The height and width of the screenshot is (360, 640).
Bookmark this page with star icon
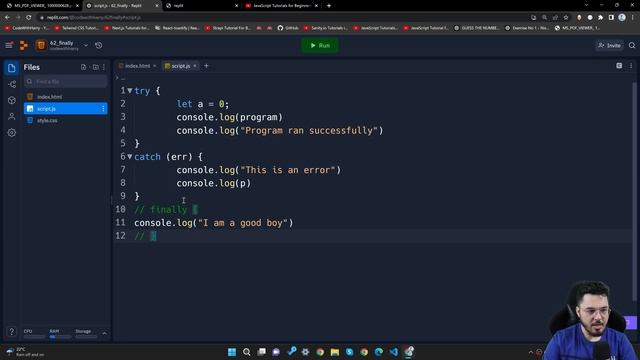pos(566,18)
